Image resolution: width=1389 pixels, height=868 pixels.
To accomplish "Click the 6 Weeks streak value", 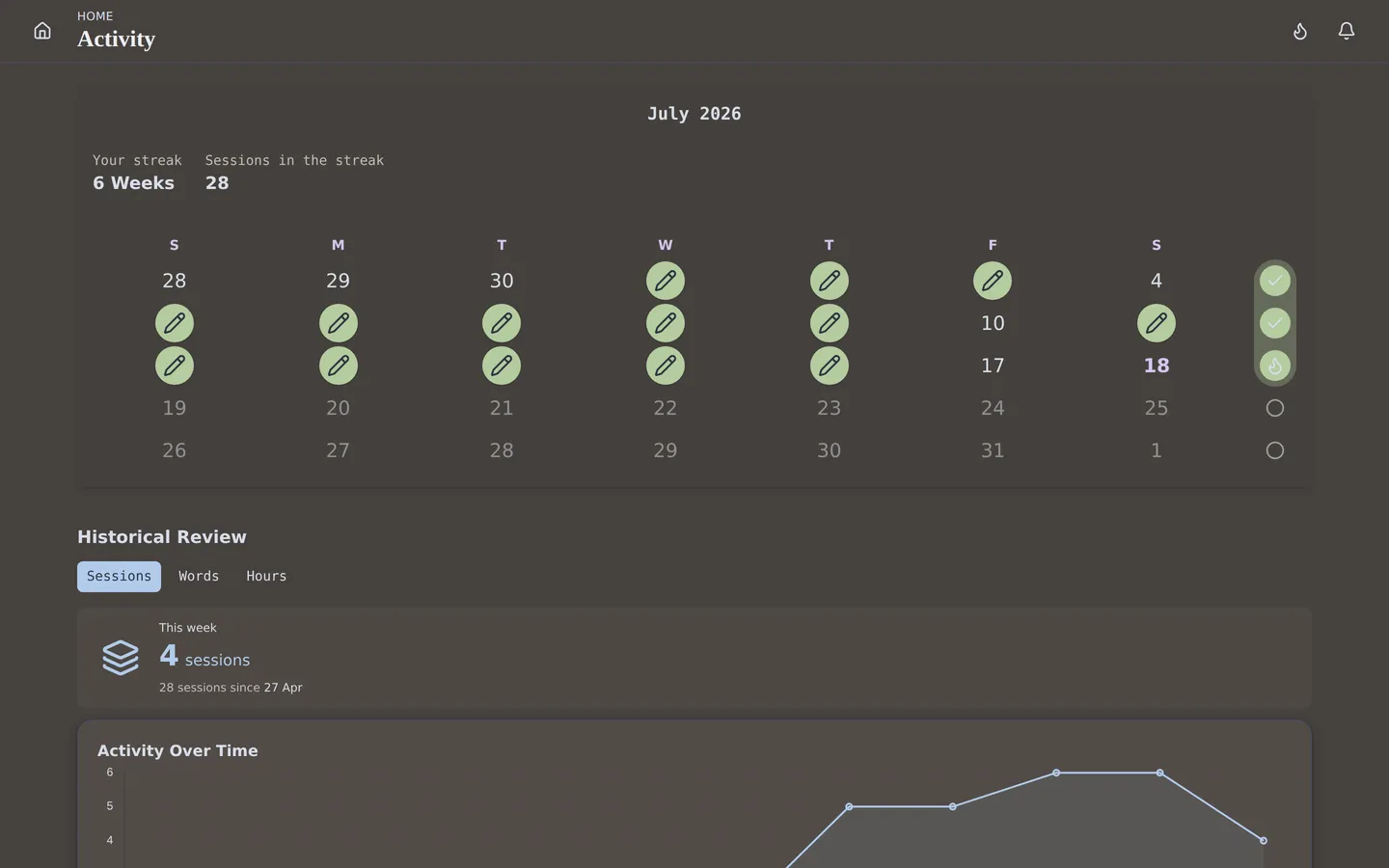I will (x=133, y=183).
